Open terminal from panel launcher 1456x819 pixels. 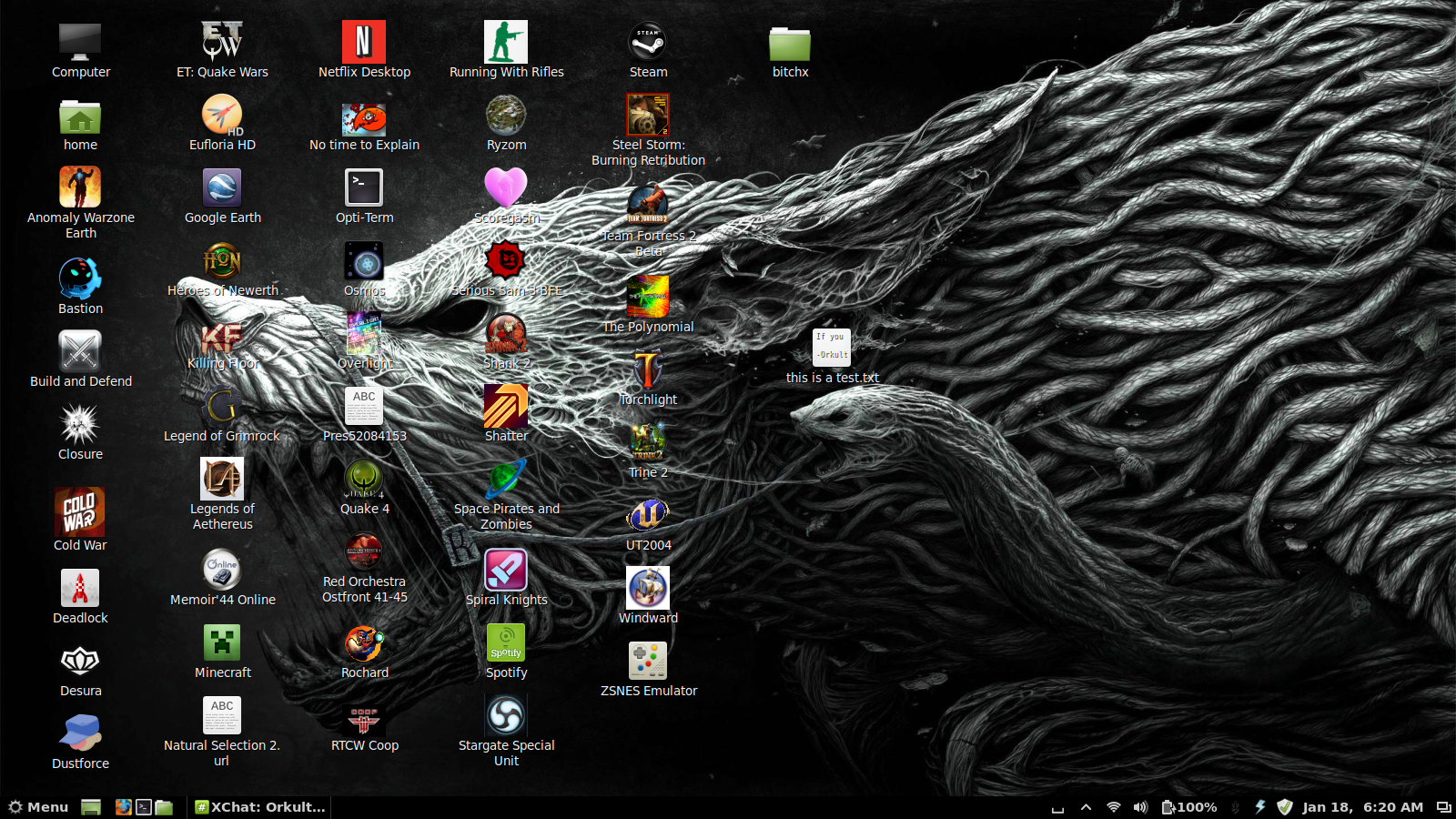click(x=144, y=807)
